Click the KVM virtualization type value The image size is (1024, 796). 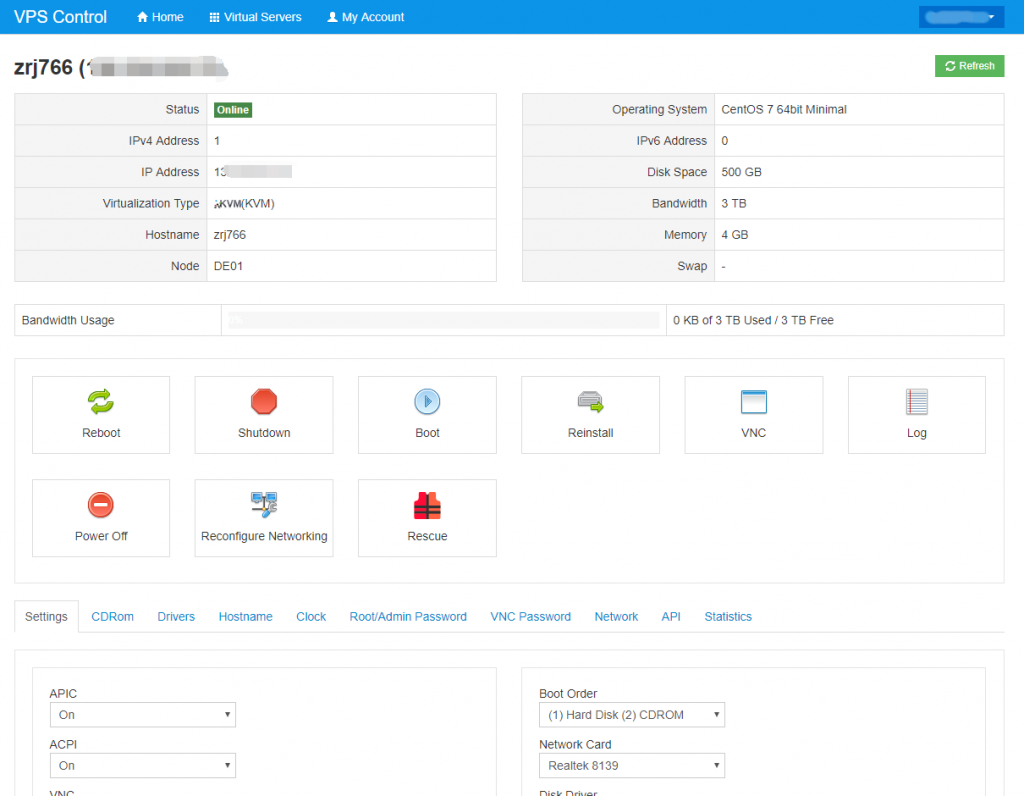tap(244, 203)
